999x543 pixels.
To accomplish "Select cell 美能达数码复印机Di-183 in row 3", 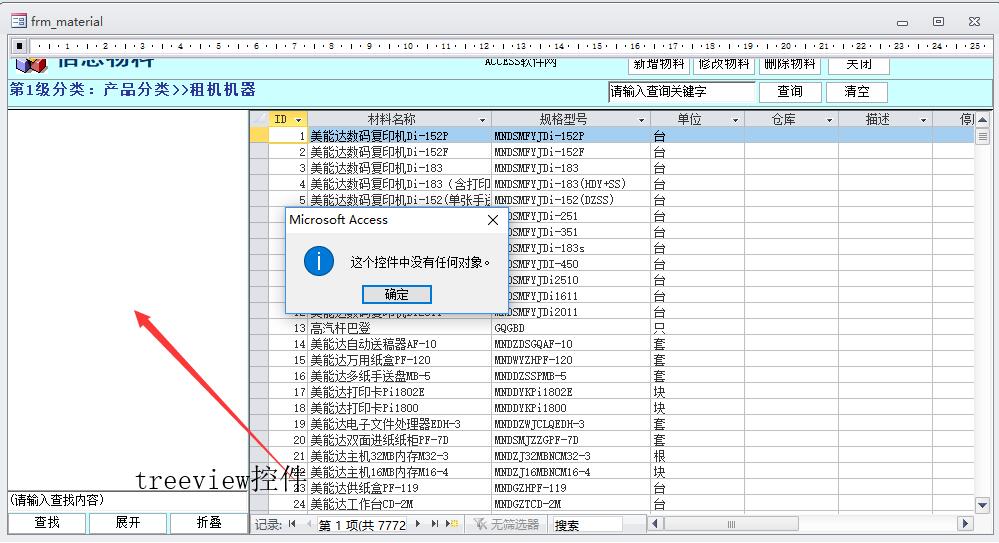I will coord(400,168).
